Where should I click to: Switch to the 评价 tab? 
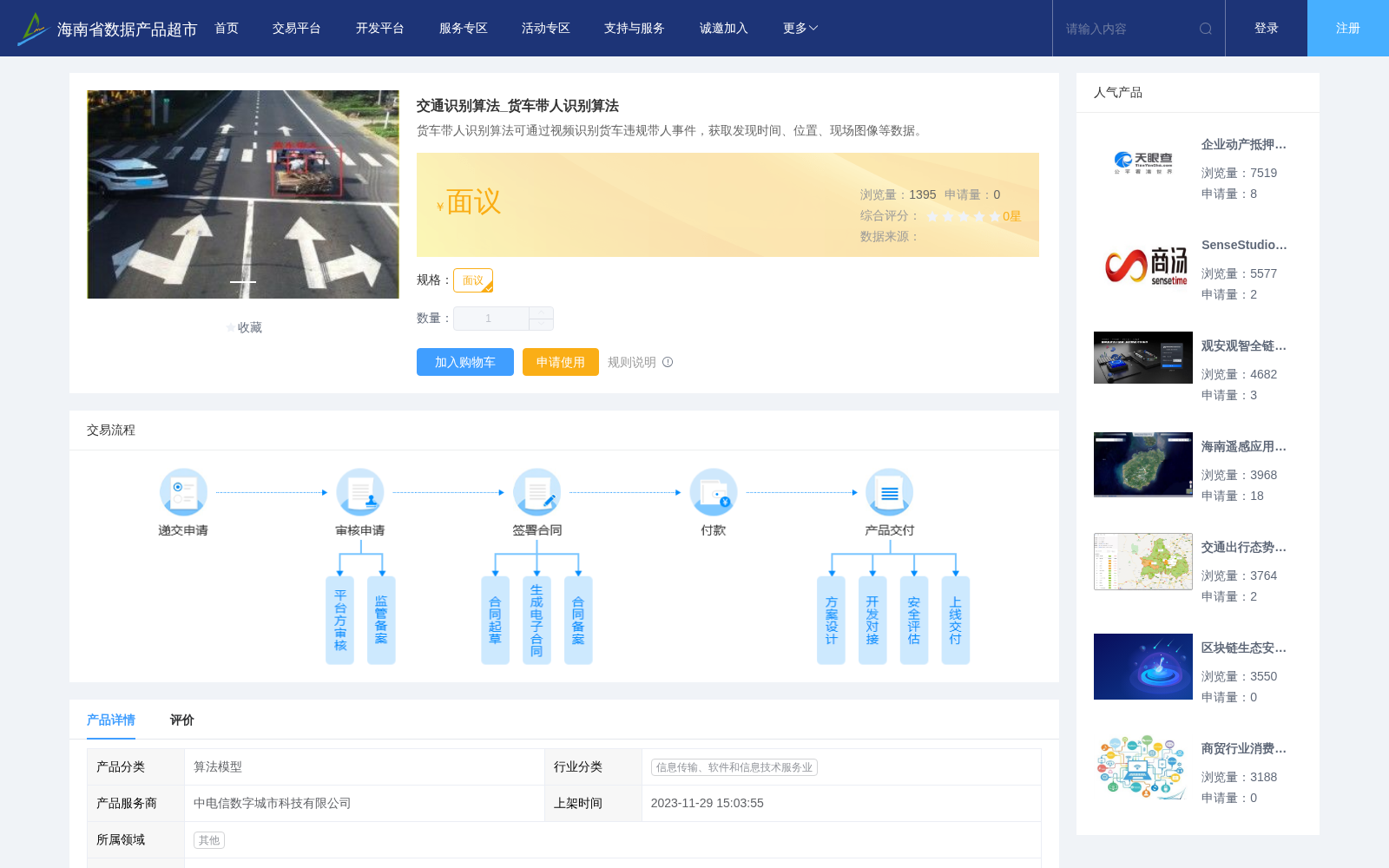[x=182, y=720]
